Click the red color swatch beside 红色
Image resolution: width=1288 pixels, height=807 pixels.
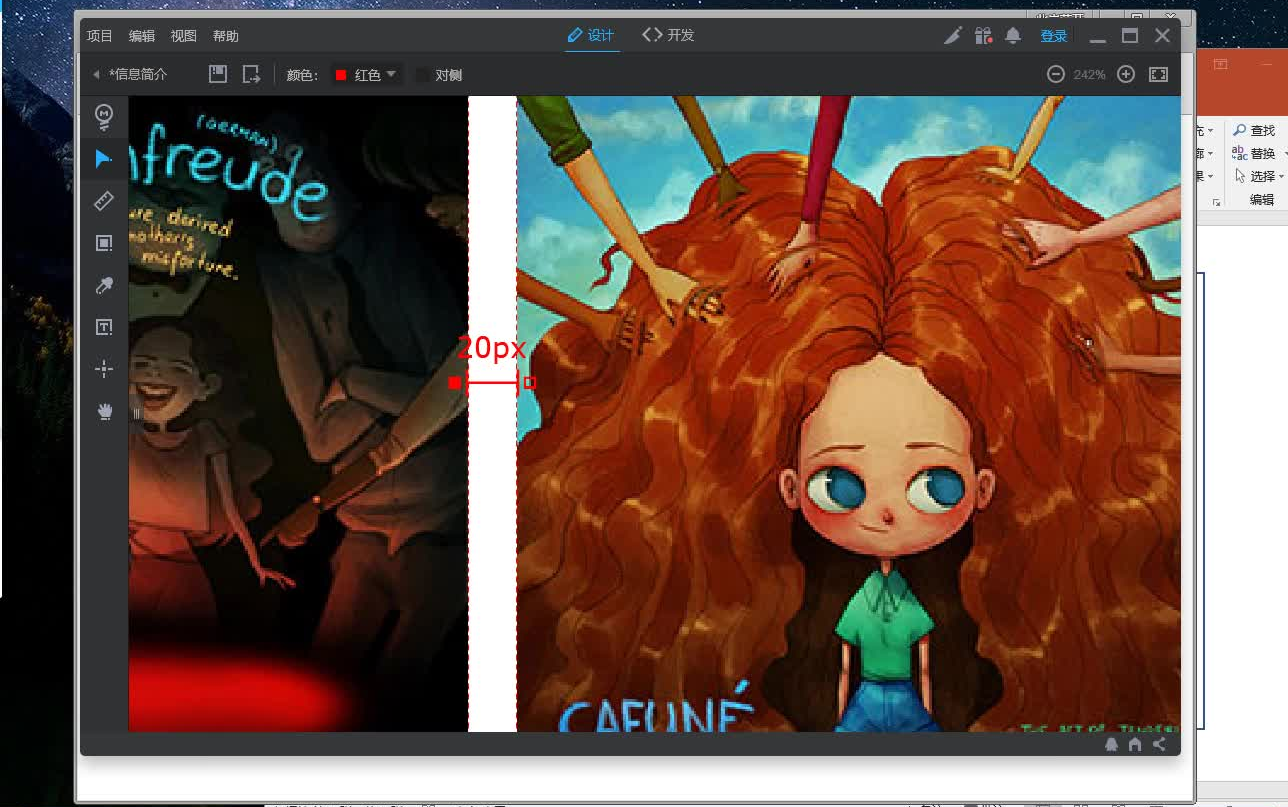coord(341,75)
